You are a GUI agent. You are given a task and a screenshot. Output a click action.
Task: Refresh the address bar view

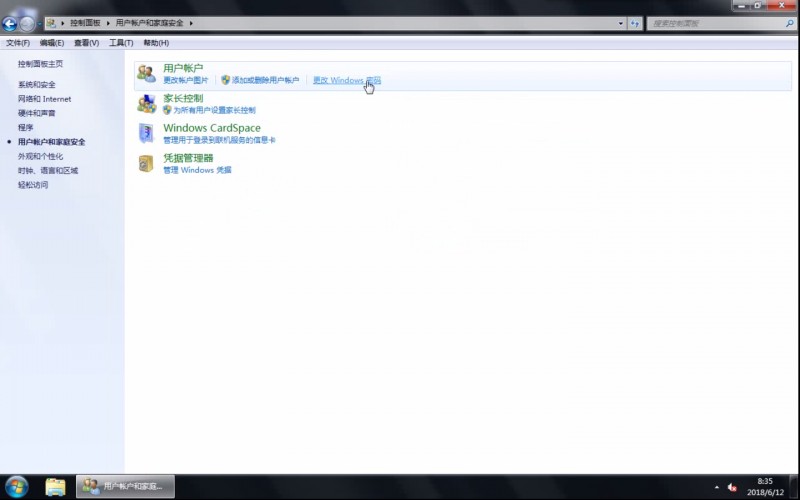click(x=635, y=23)
